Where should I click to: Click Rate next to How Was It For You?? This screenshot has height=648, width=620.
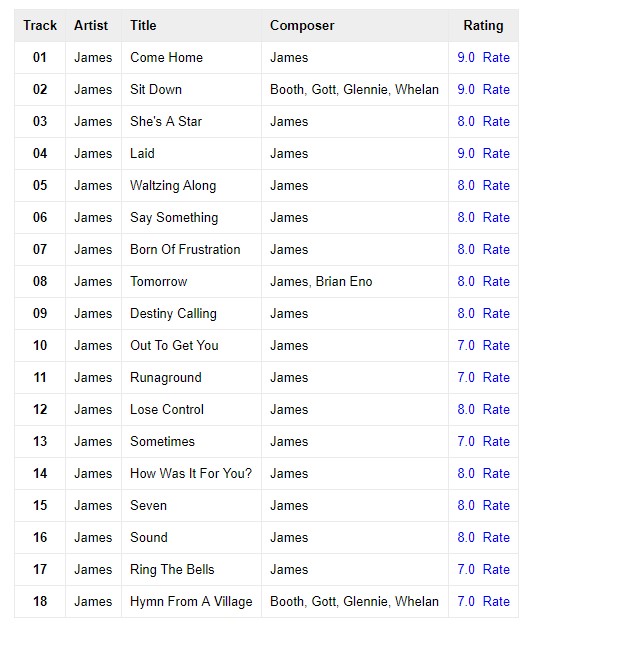[496, 473]
